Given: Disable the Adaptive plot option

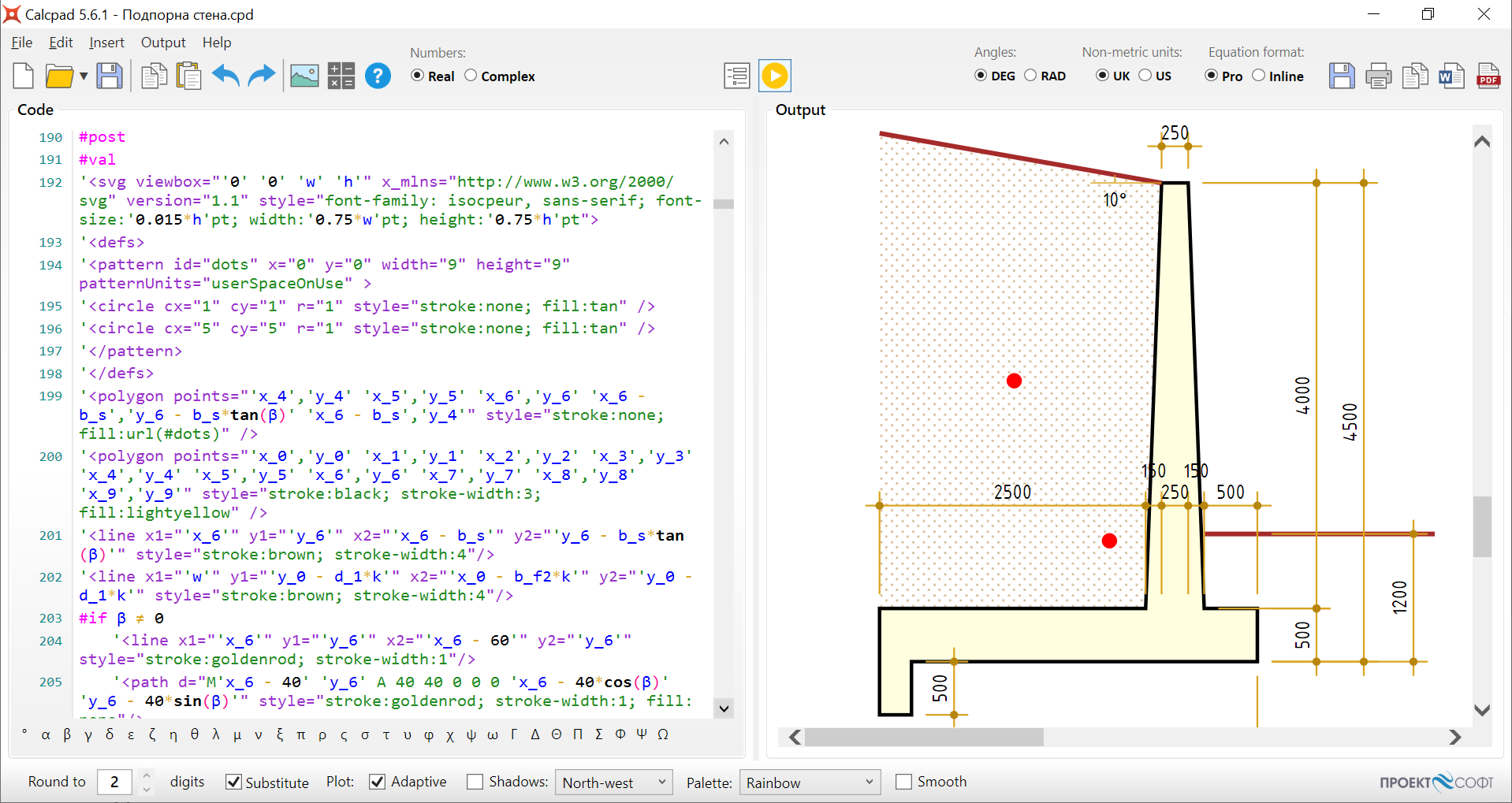Looking at the screenshot, I should tap(377, 781).
